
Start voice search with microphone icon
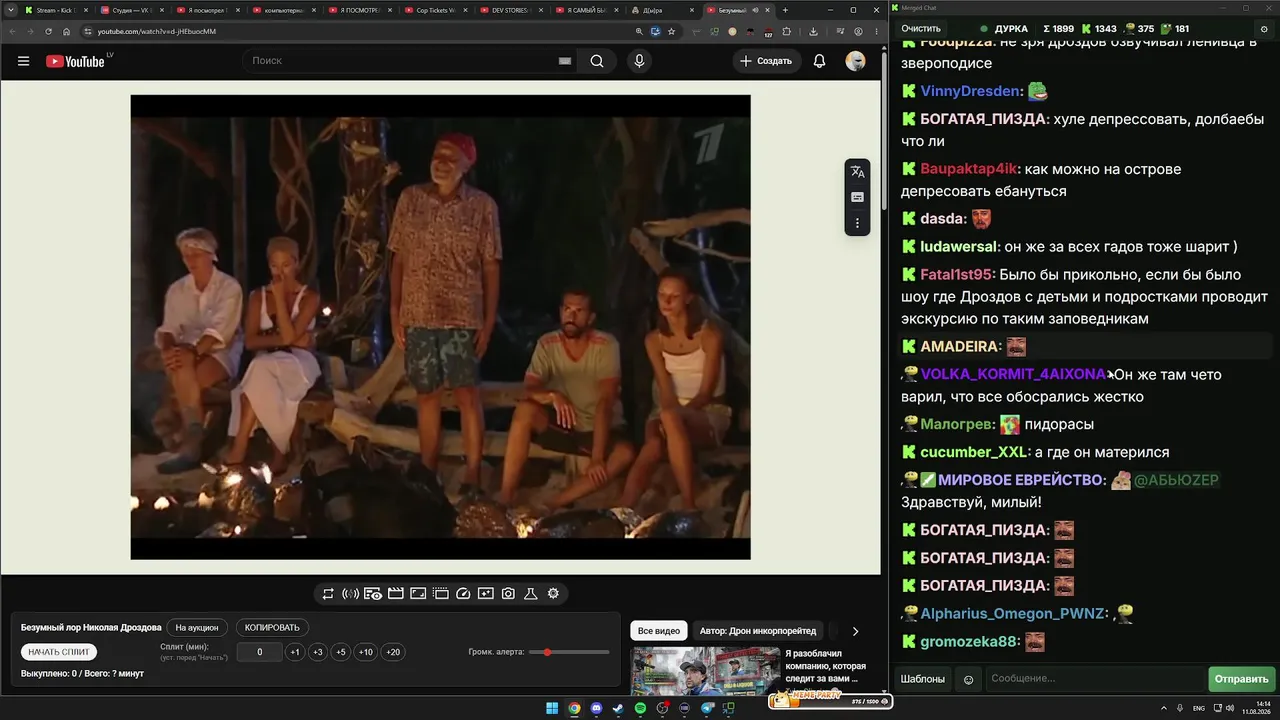pyautogui.click(x=639, y=61)
